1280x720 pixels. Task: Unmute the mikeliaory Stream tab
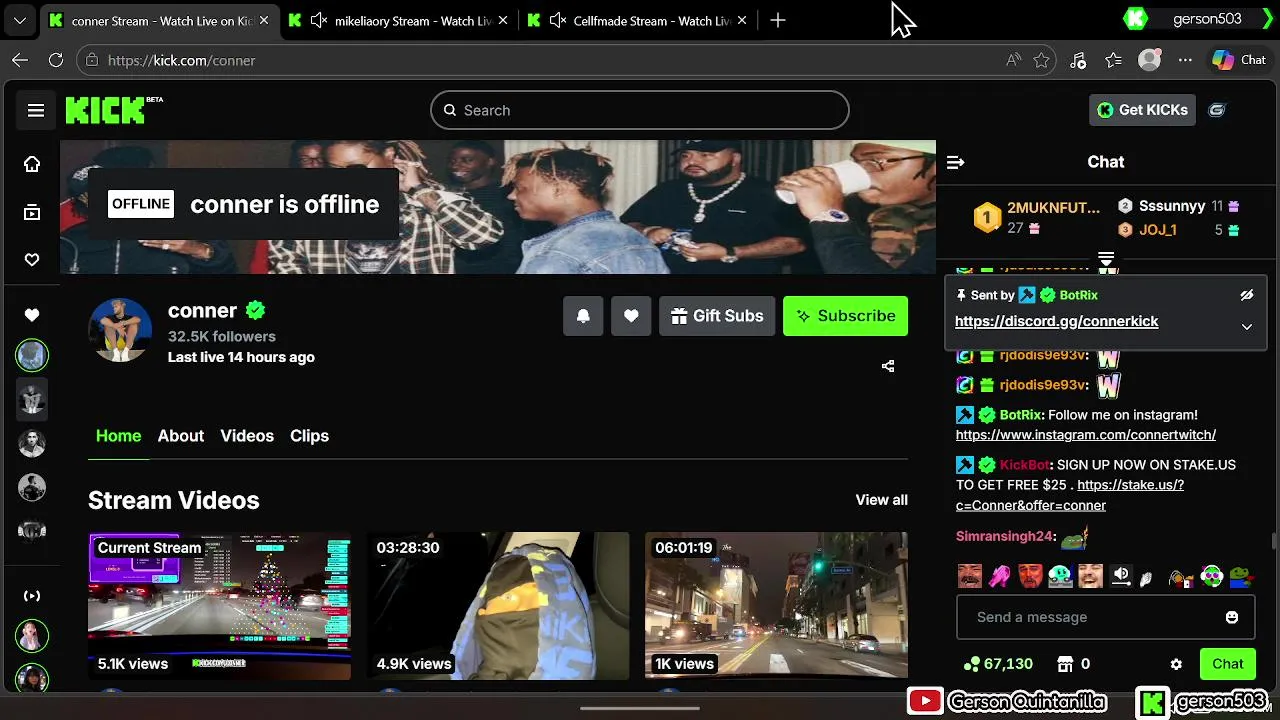click(x=319, y=20)
